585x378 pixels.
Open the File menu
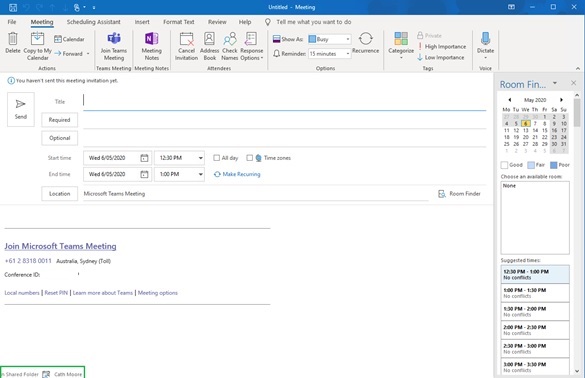(x=12, y=22)
